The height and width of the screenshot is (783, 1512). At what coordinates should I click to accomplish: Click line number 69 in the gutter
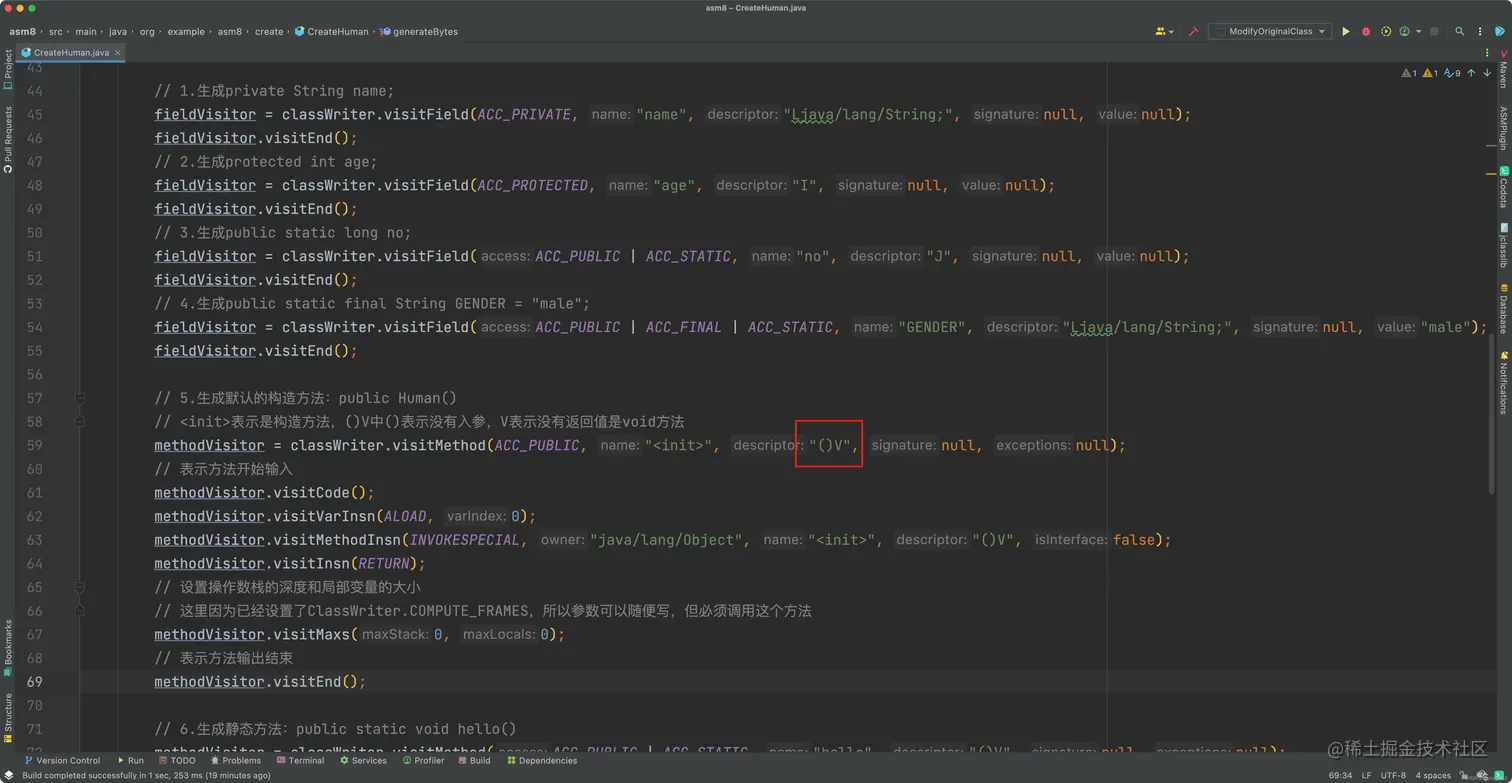tap(35, 682)
